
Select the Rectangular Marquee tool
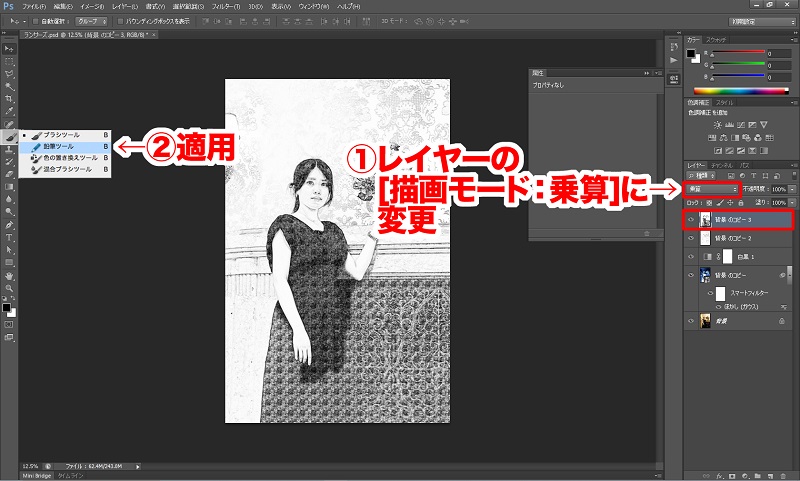point(9,61)
